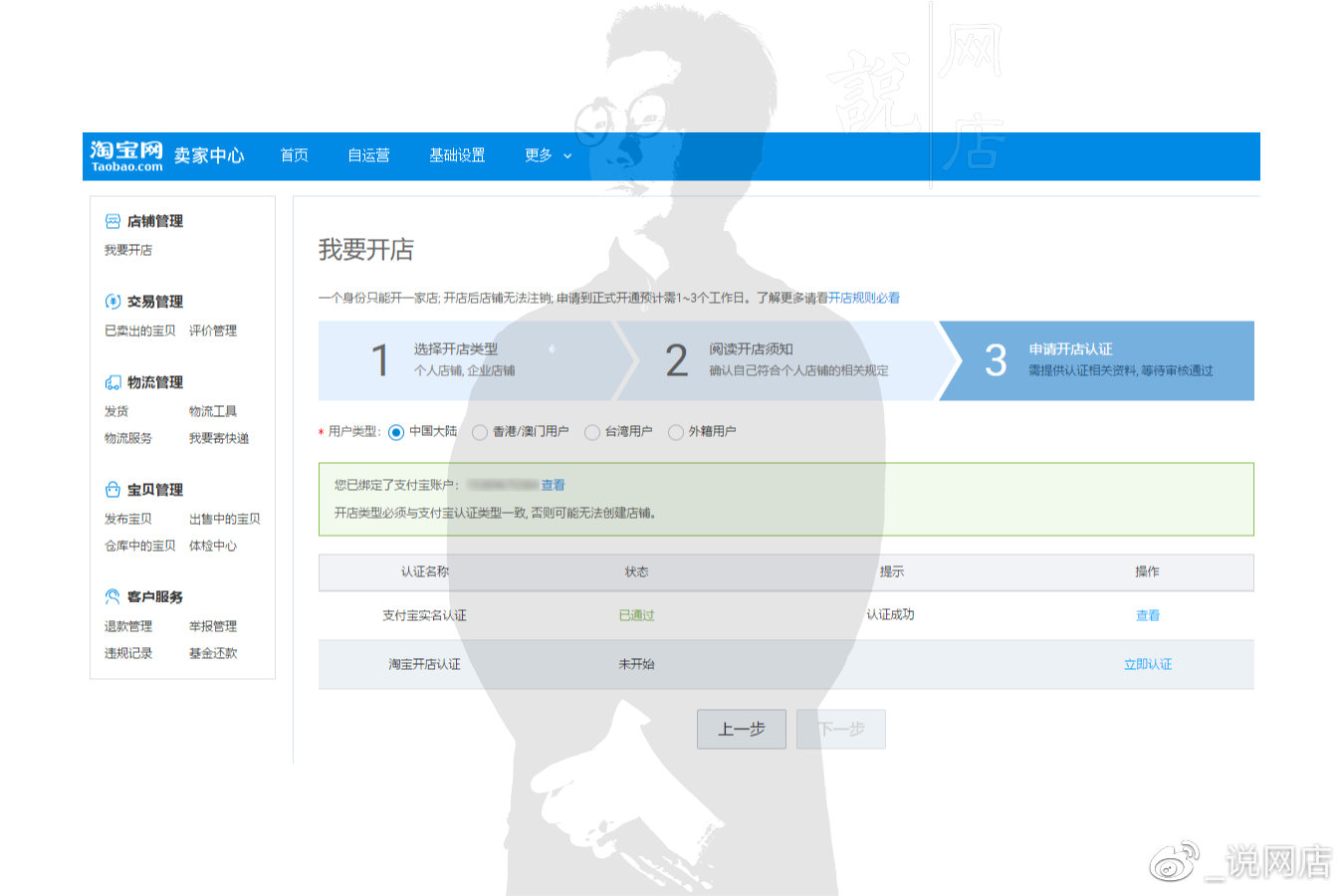Click the 上一步 button

741,729
